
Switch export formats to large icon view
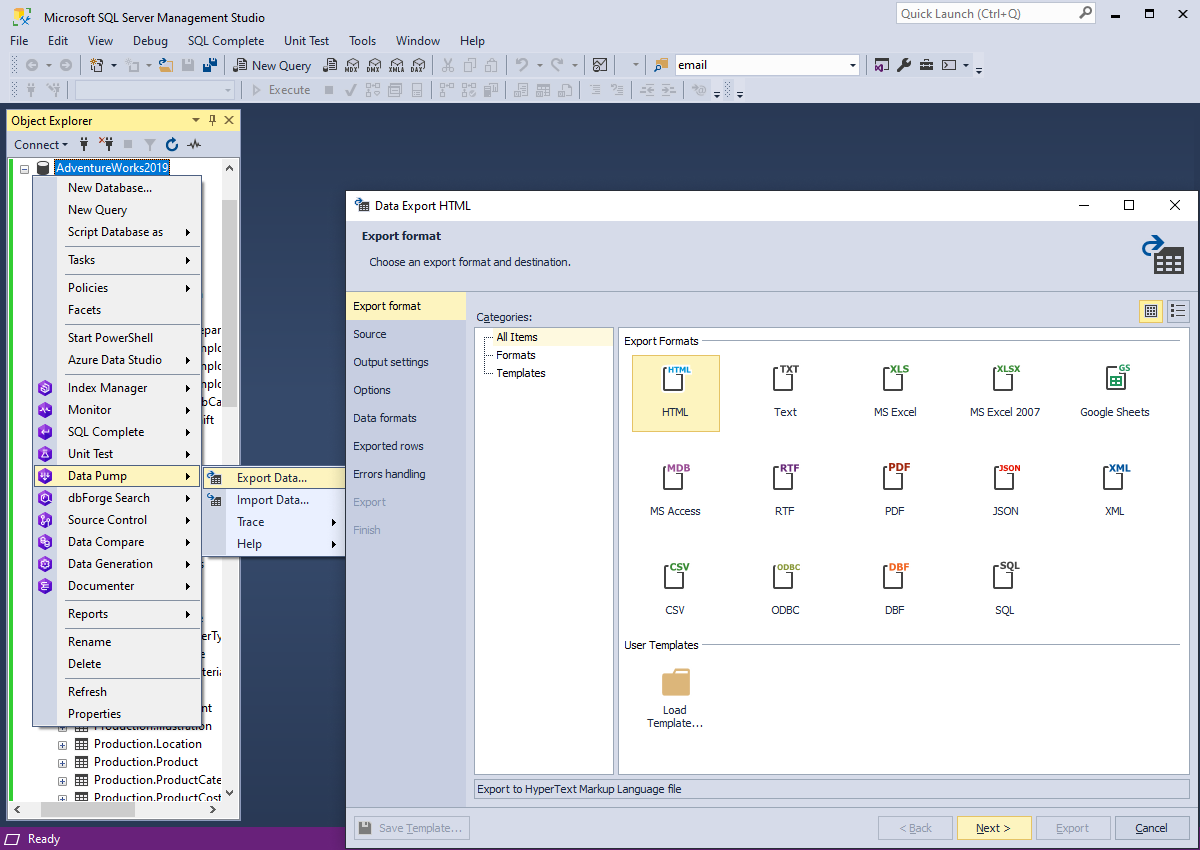[1150, 311]
